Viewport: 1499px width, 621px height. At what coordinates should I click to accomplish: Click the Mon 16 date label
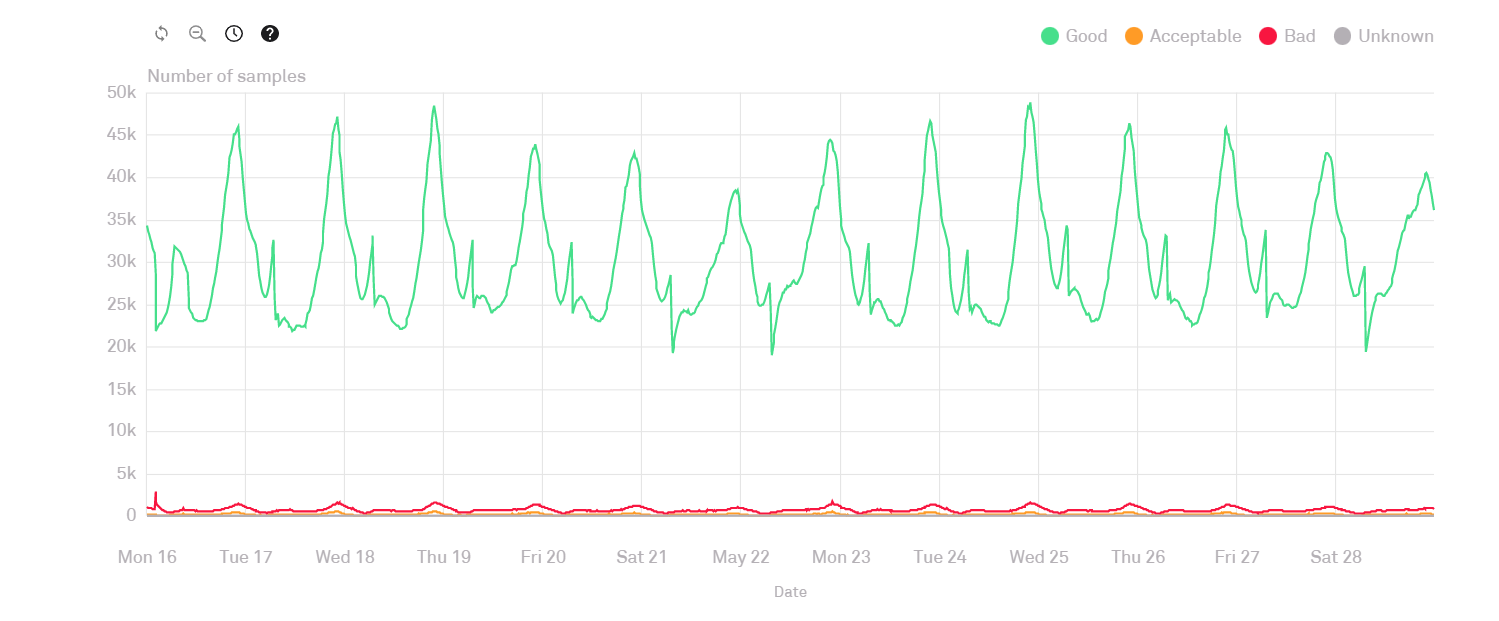coord(147,557)
